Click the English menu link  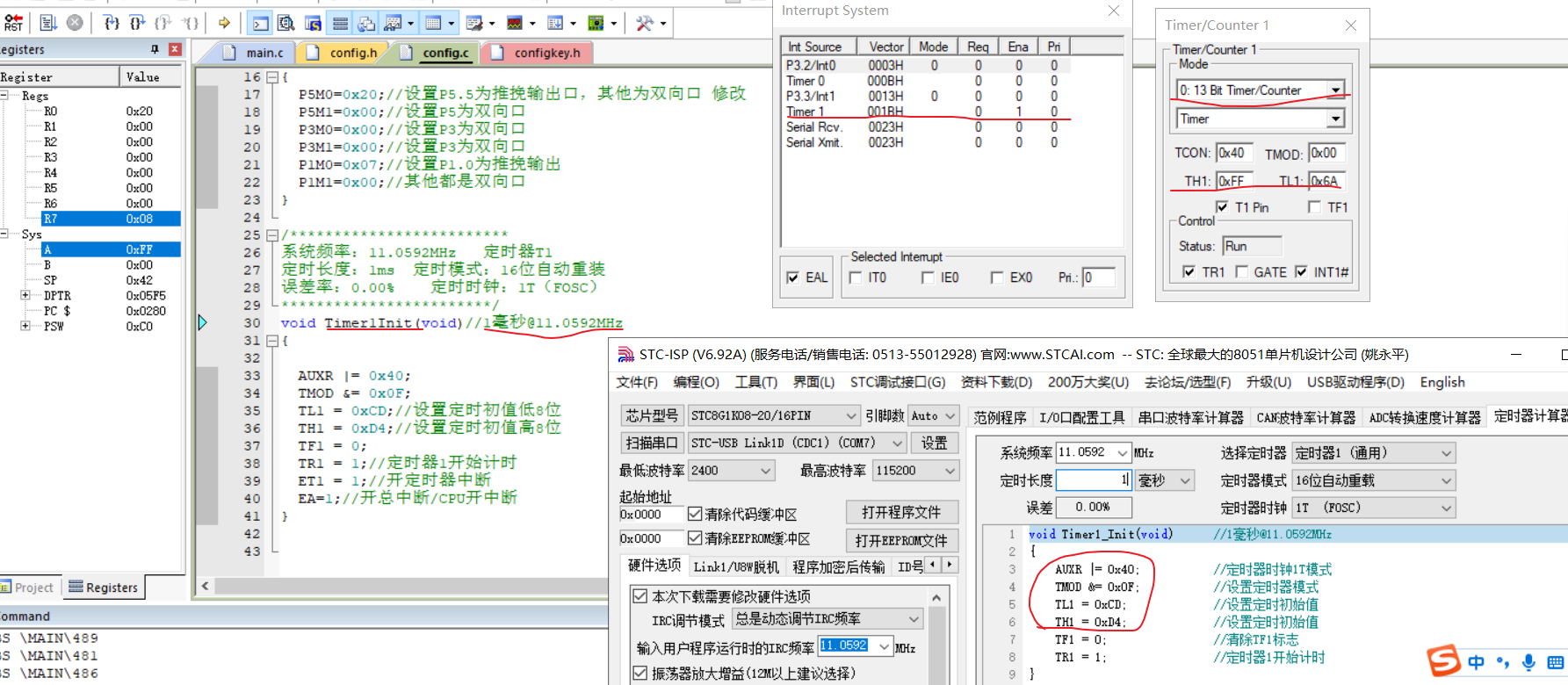pyautogui.click(x=1442, y=382)
